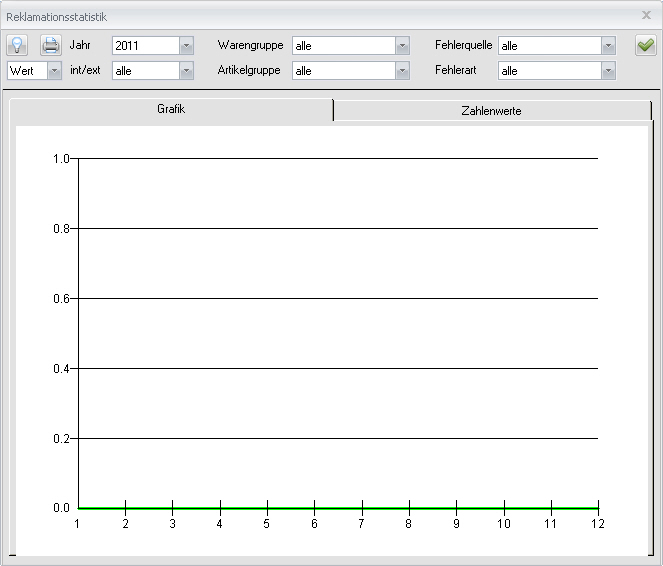Open the int/ext dropdown arrow
663x566 pixels.
click(186, 71)
